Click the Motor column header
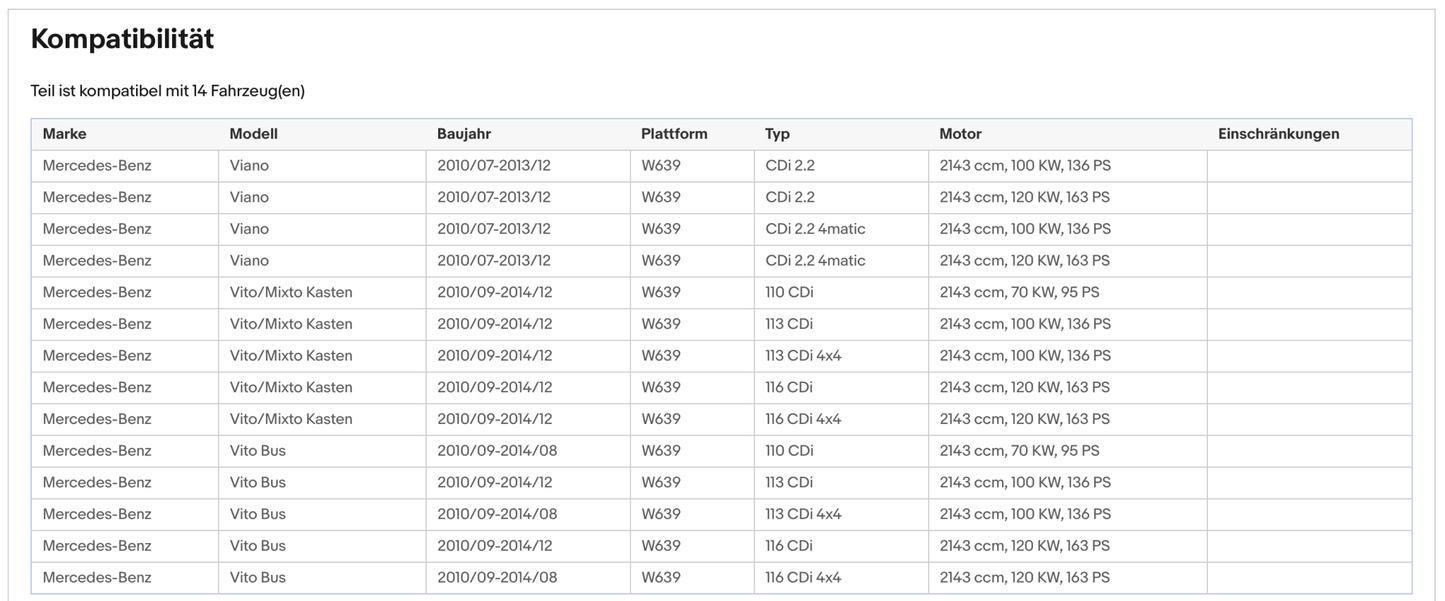The image size is (1445, 601). (960, 134)
